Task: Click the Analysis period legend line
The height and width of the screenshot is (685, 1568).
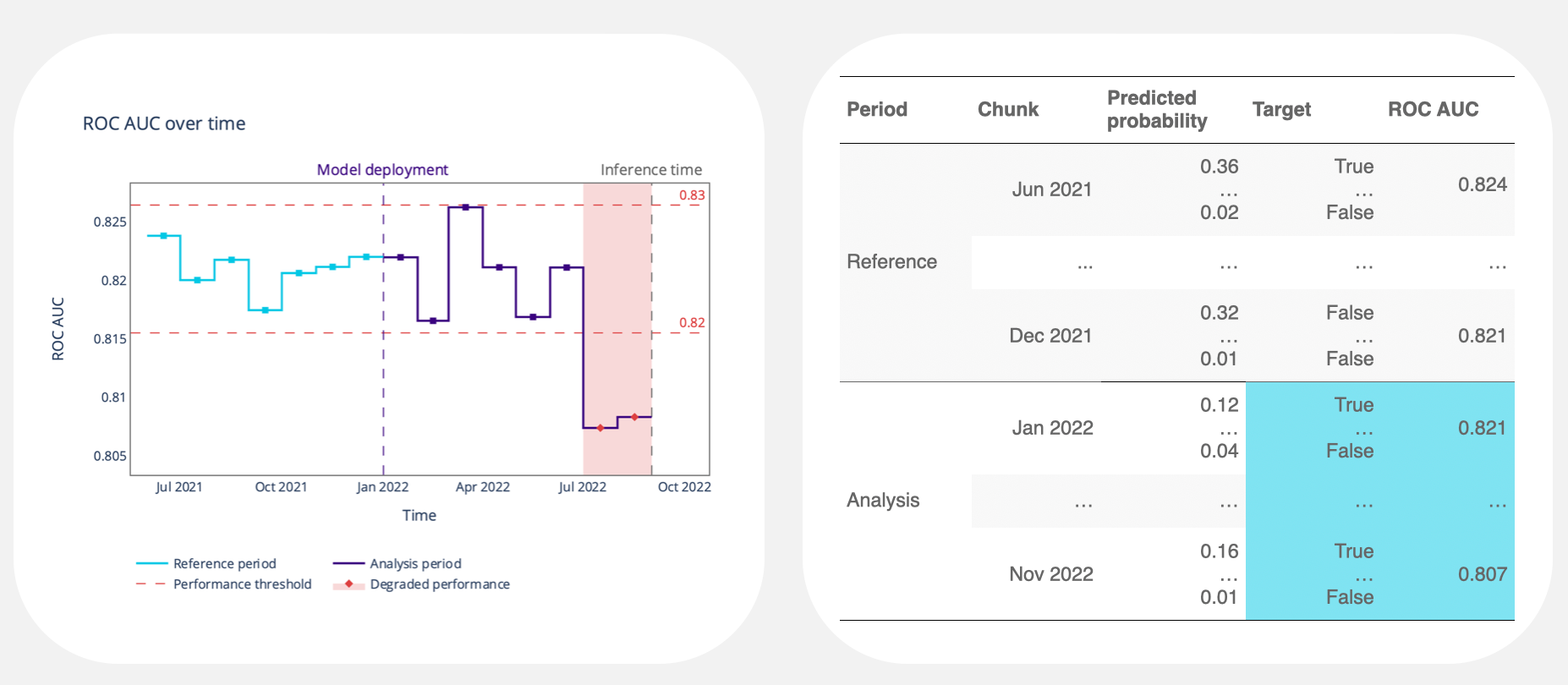Action: (x=348, y=563)
